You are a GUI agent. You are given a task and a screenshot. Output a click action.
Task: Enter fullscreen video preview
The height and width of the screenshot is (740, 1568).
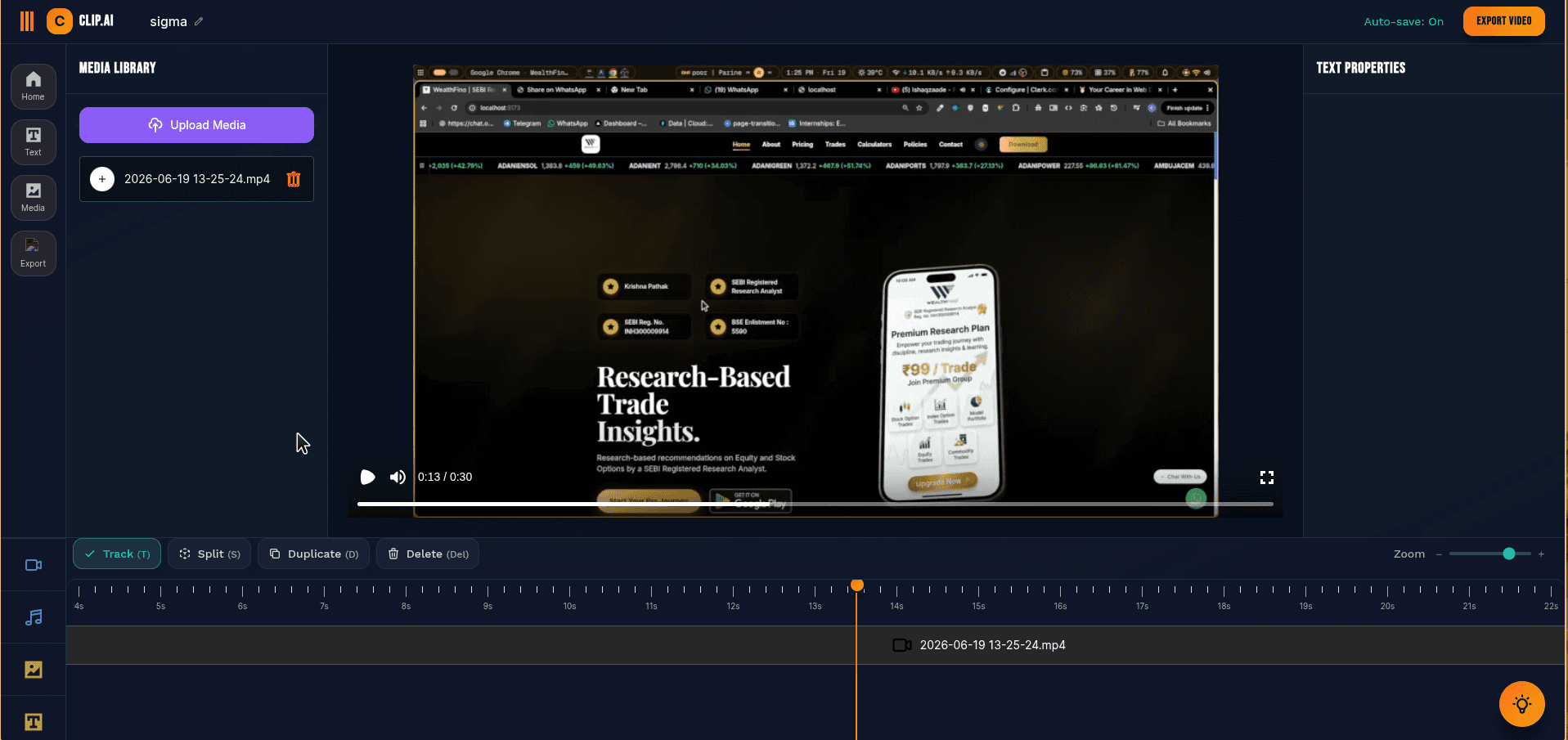pos(1267,478)
